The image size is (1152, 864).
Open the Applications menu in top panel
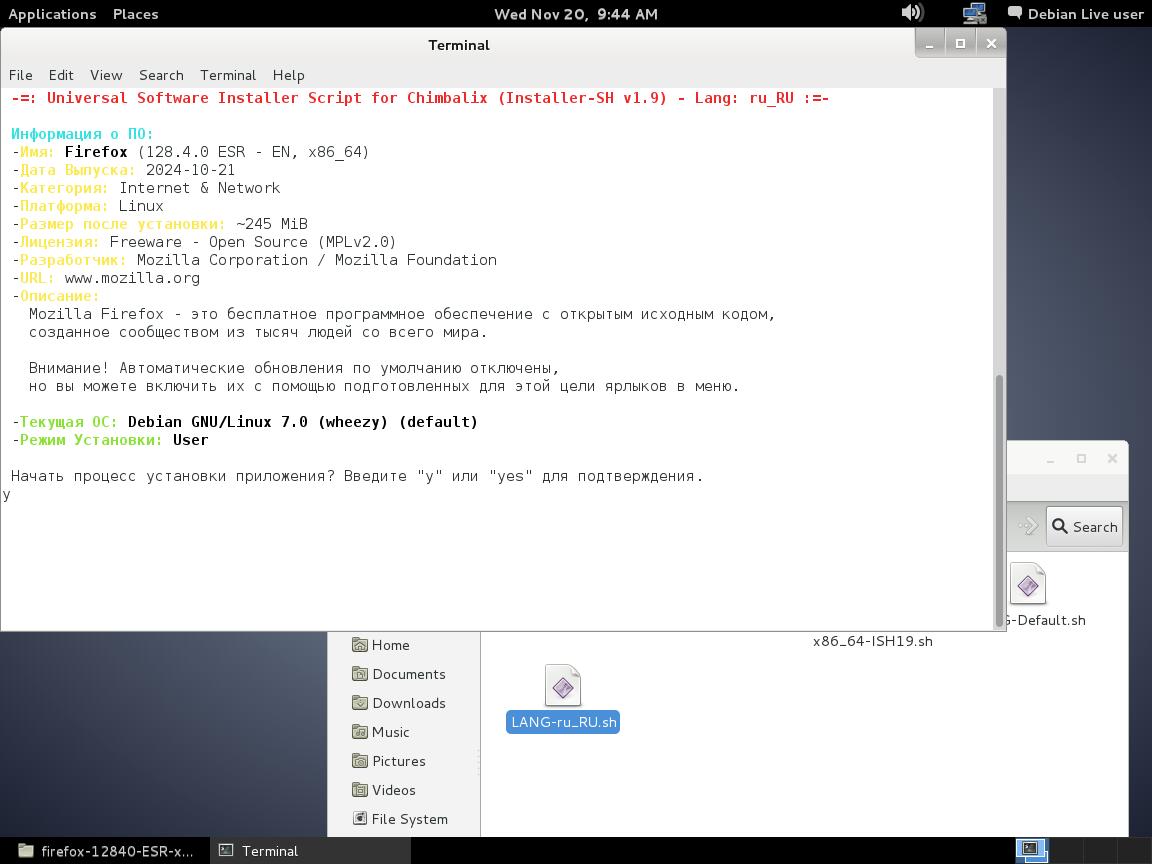(52, 14)
